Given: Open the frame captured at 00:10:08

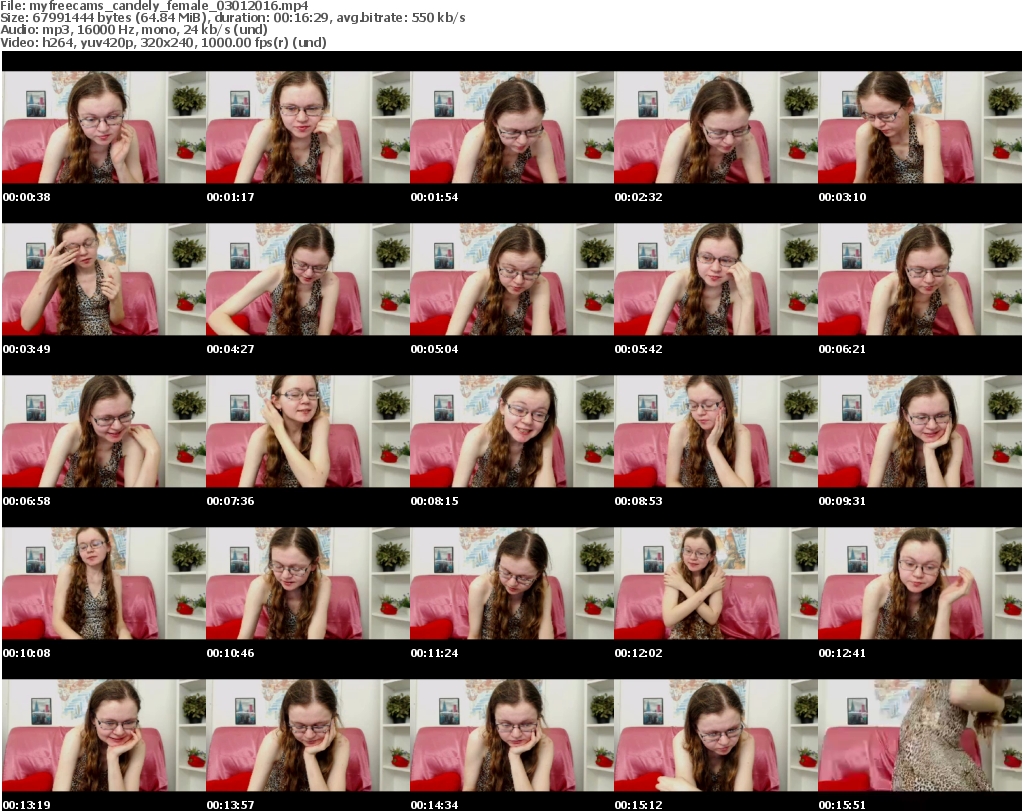Looking at the screenshot, I should (104, 583).
